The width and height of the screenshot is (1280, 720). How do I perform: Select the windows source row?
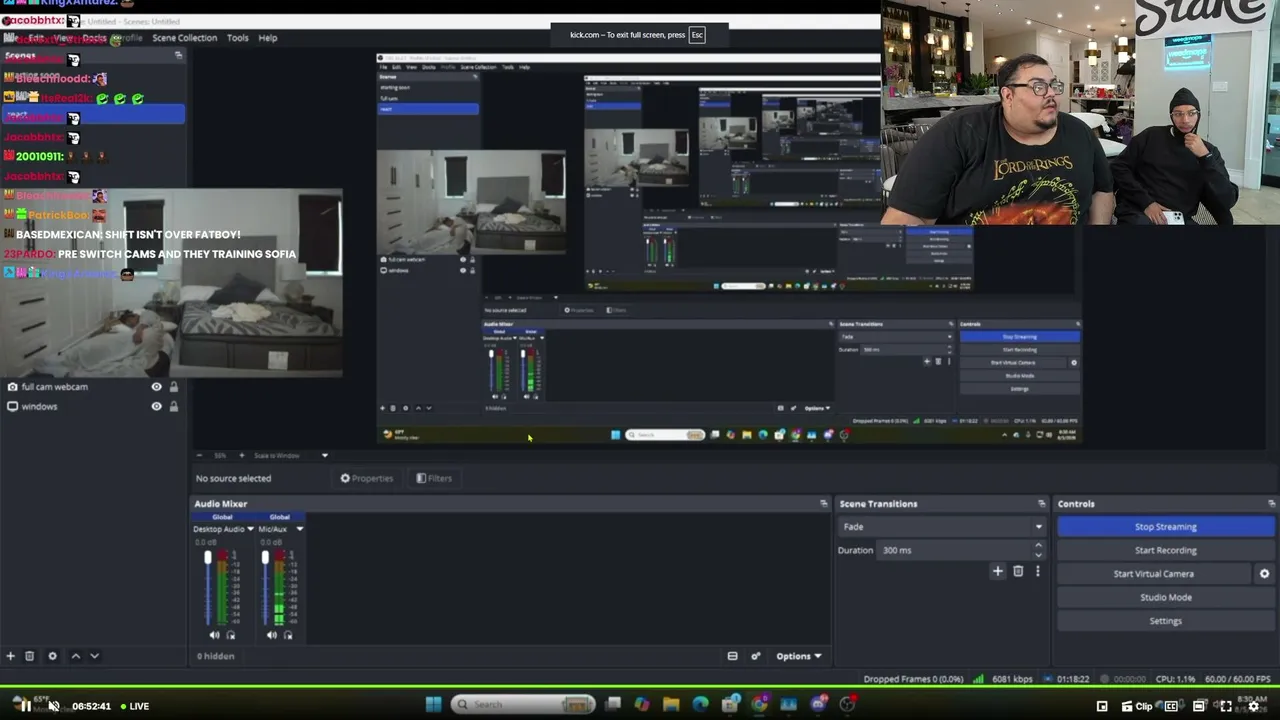[94, 407]
